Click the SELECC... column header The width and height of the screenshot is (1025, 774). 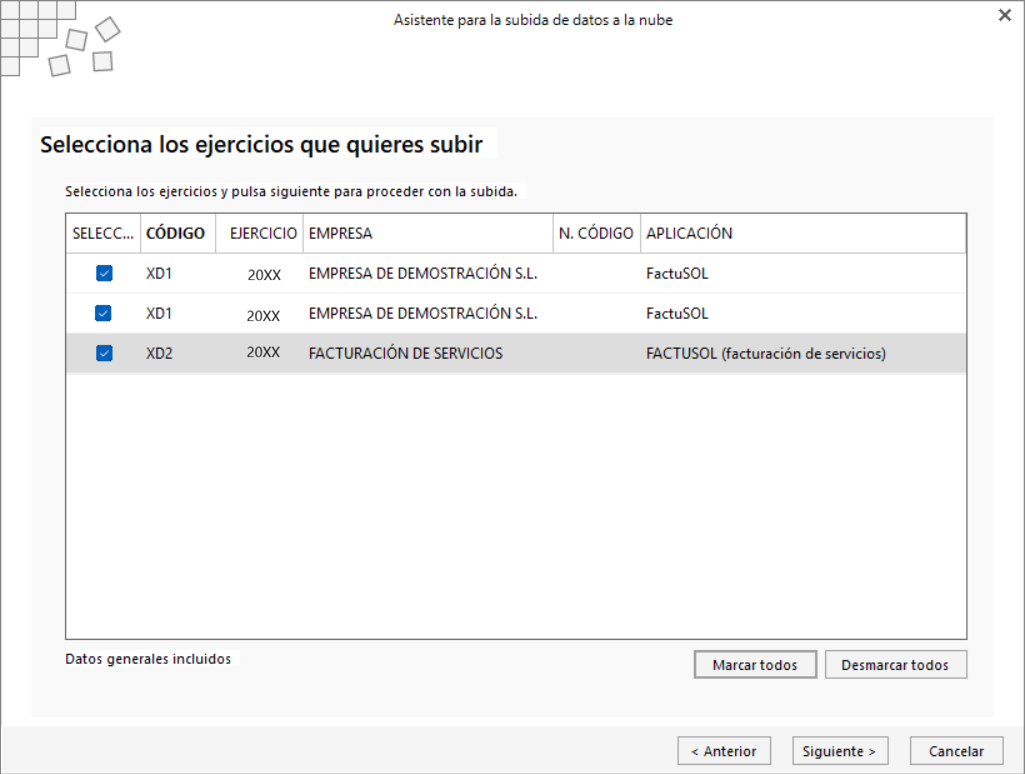(x=103, y=233)
